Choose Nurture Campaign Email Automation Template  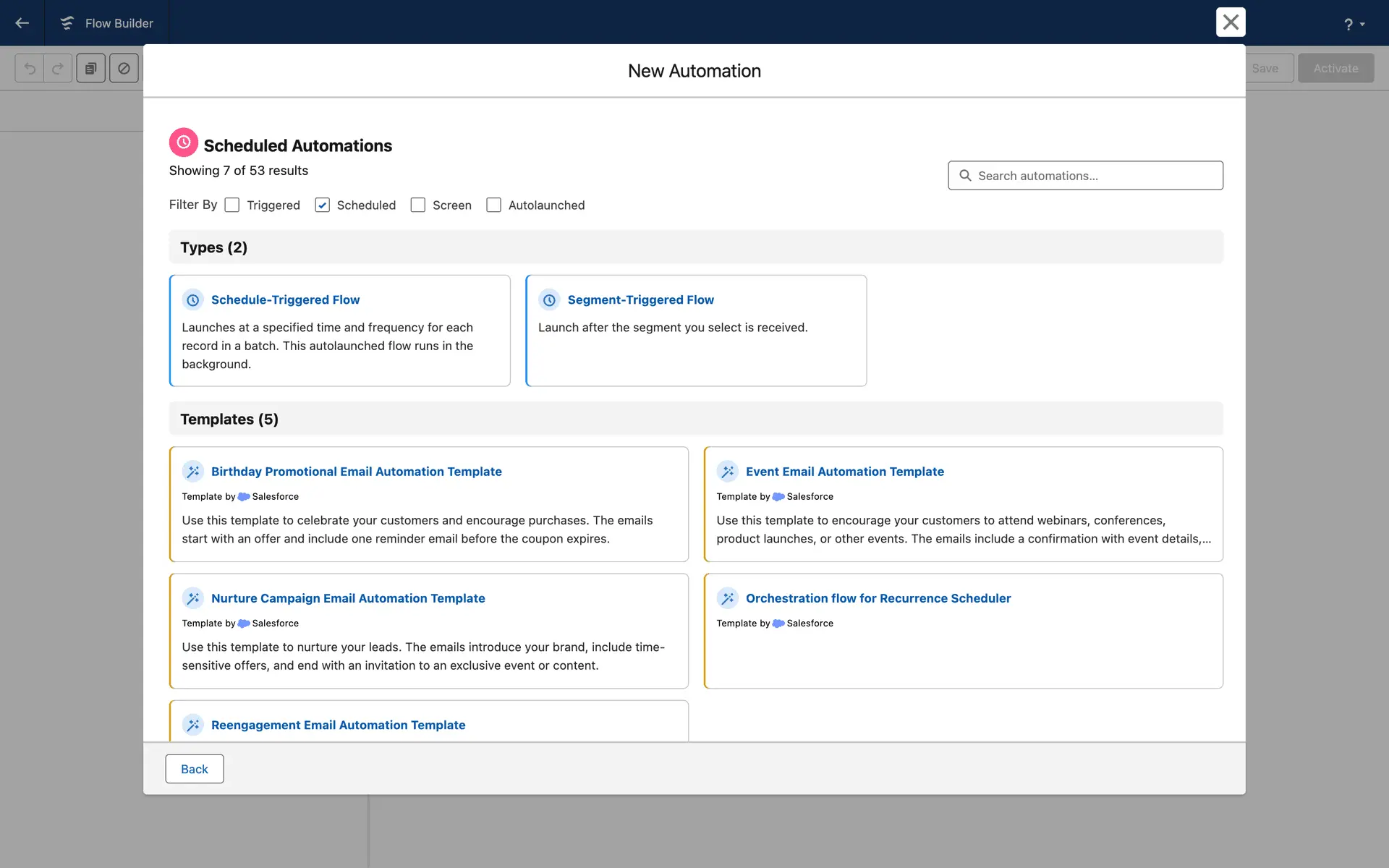click(348, 598)
